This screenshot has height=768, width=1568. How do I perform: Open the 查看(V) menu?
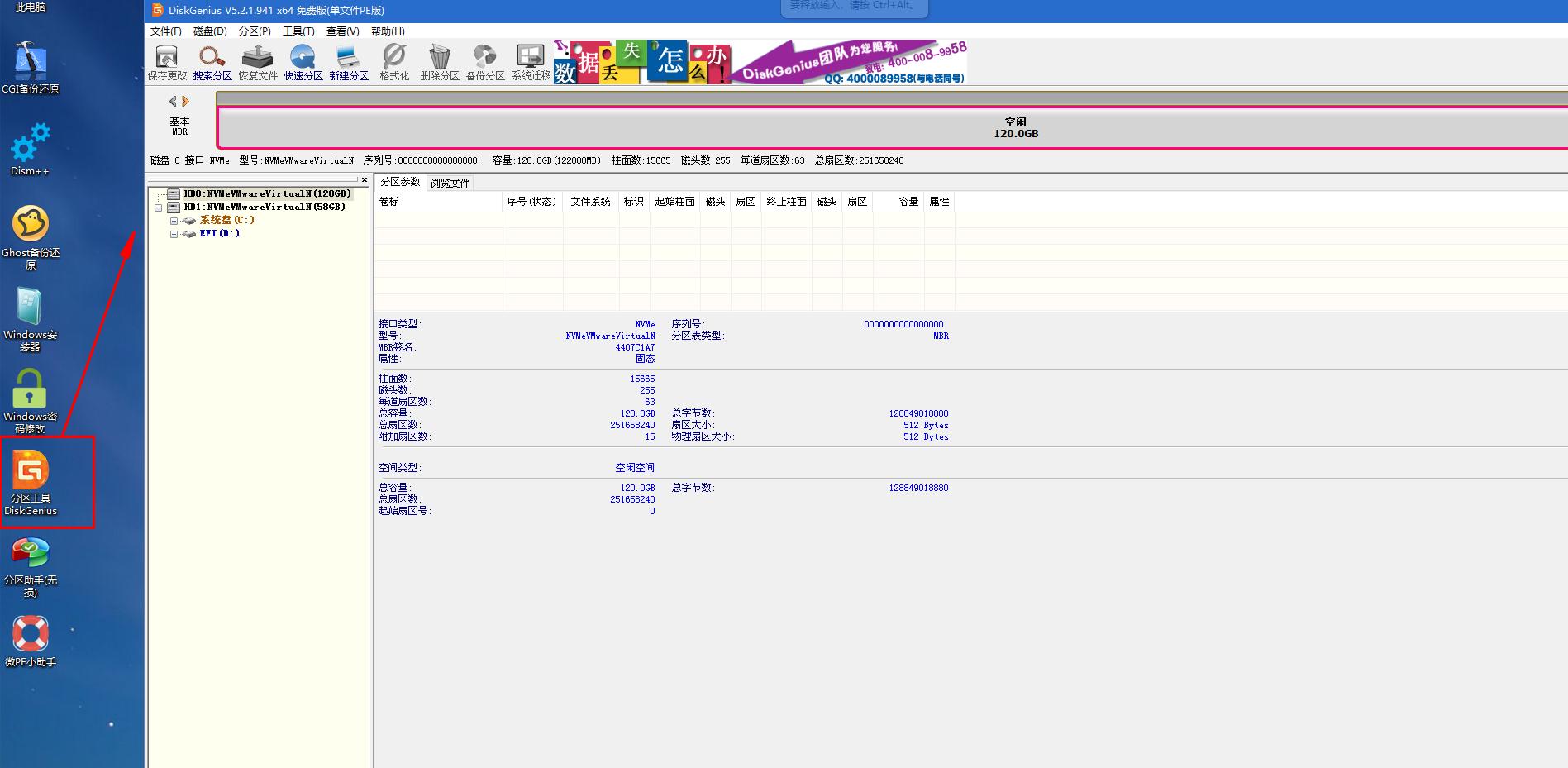pos(342,31)
